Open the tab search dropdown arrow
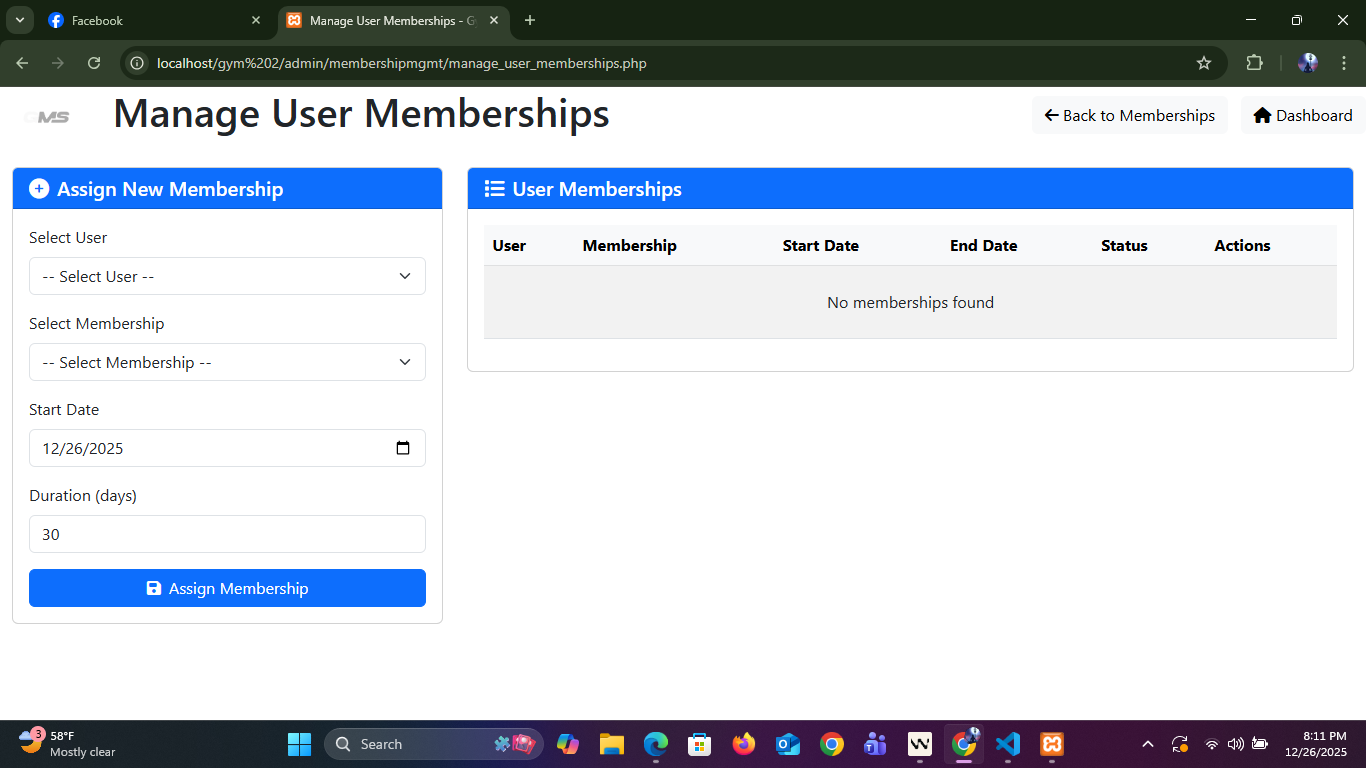This screenshot has height=768, width=1366. point(18,20)
